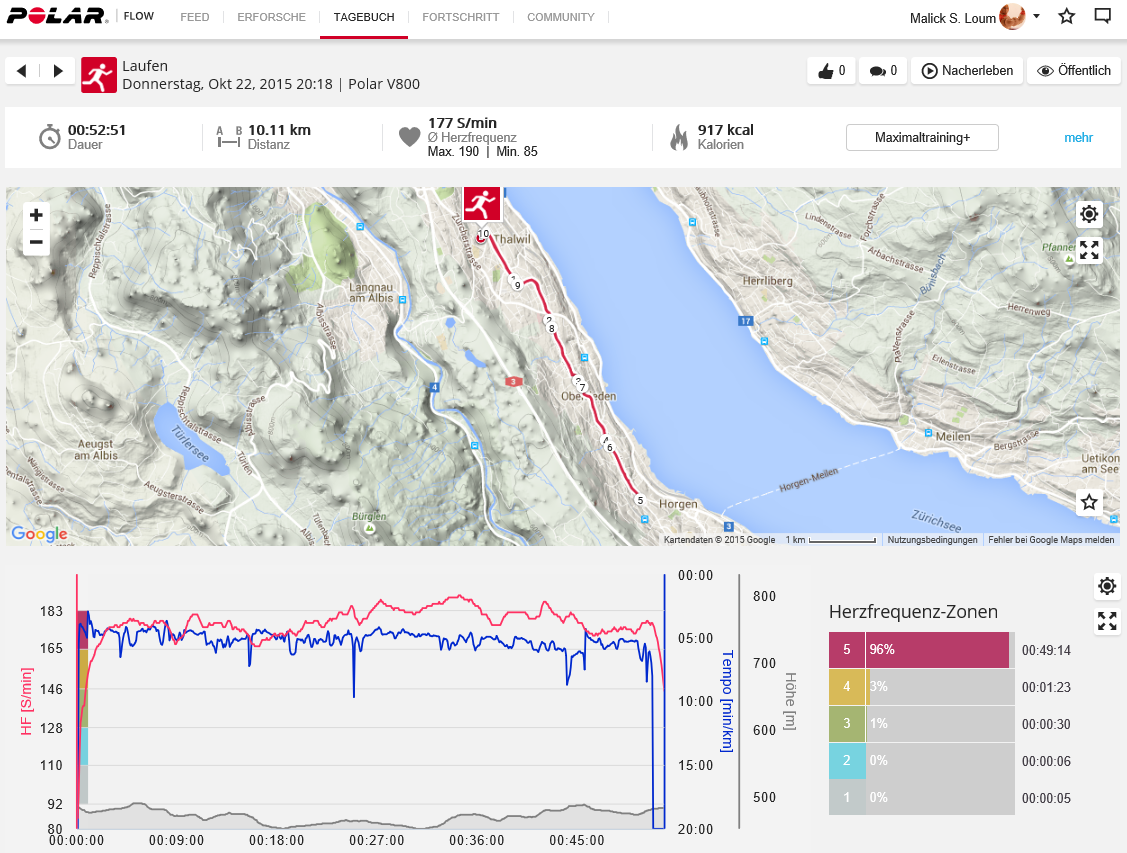The width and height of the screenshot is (1127, 853).
Task: Open the user profile dropdown arrow
Action: (1037, 17)
